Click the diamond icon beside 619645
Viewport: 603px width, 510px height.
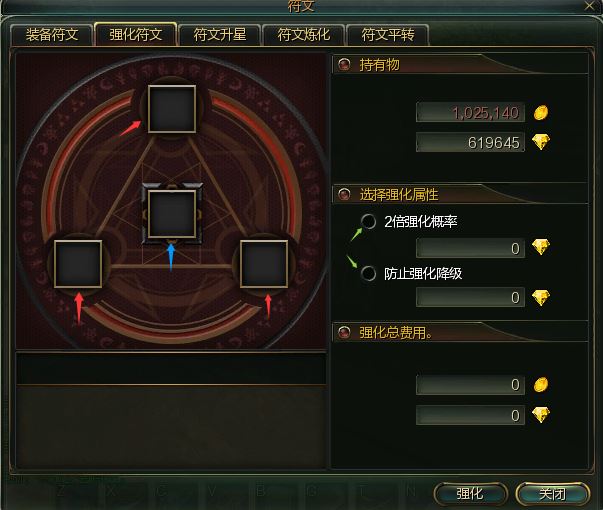pyautogui.click(x=541, y=142)
